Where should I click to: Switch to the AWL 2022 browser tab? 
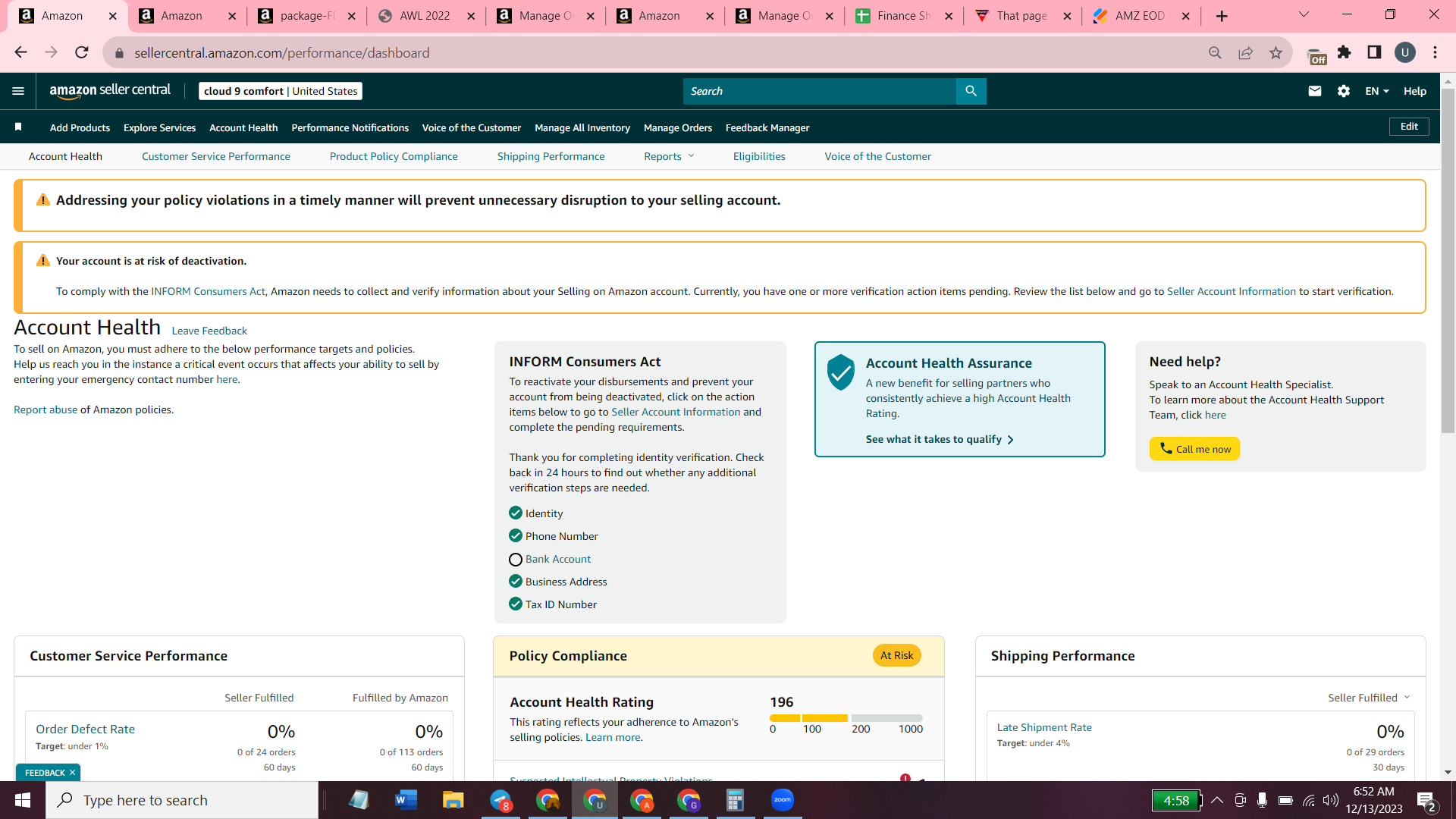pyautogui.click(x=425, y=16)
